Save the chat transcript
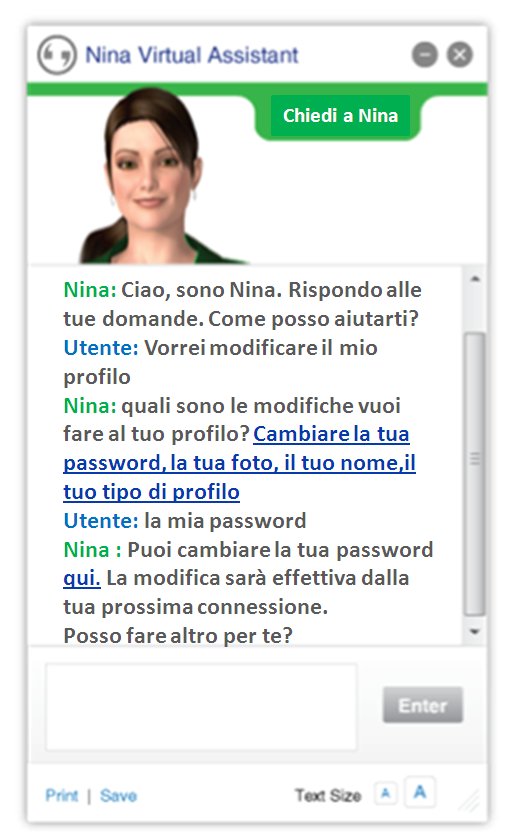The height and width of the screenshot is (837, 506). pyautogui.click(x=118, y=795)
